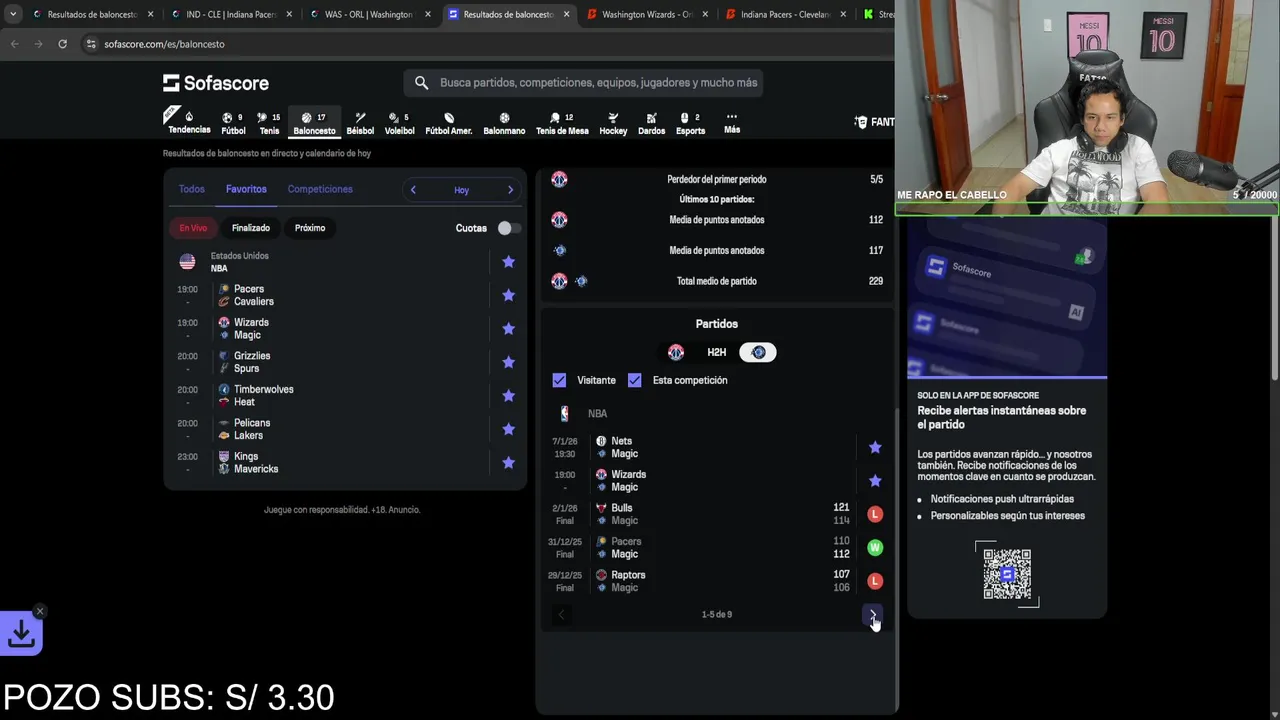Unfavorite the Wizards vs Magic star in list
This screenshot has width=1280, height=720.
coord(508,329)
